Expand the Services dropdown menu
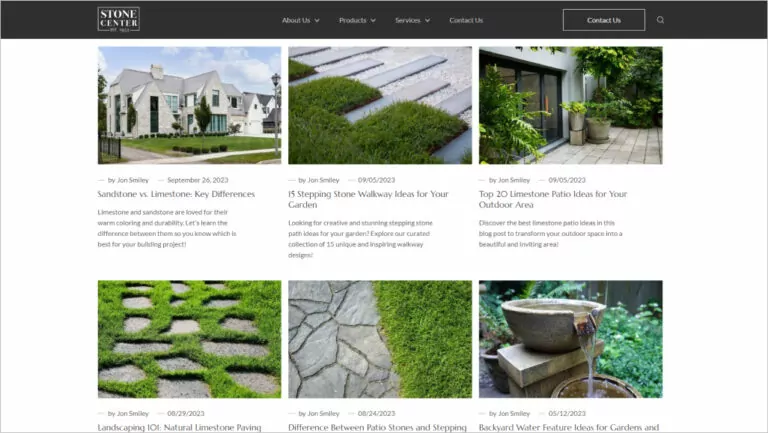Image resolution: width=768 pixels, height=433 pixels. coord(412,20)
